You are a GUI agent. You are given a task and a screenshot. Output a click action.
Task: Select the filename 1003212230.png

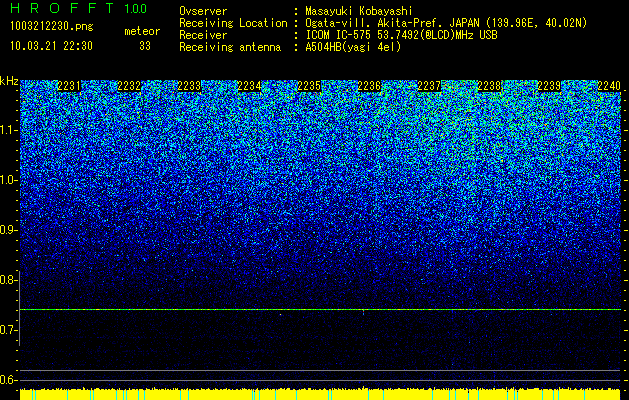tap(52, 27)
